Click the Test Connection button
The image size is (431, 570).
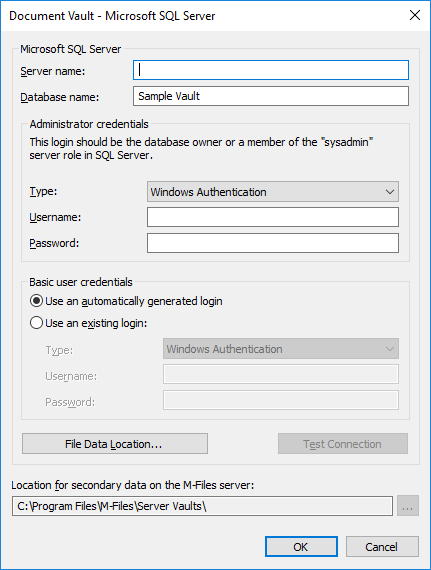coord(343,443)
